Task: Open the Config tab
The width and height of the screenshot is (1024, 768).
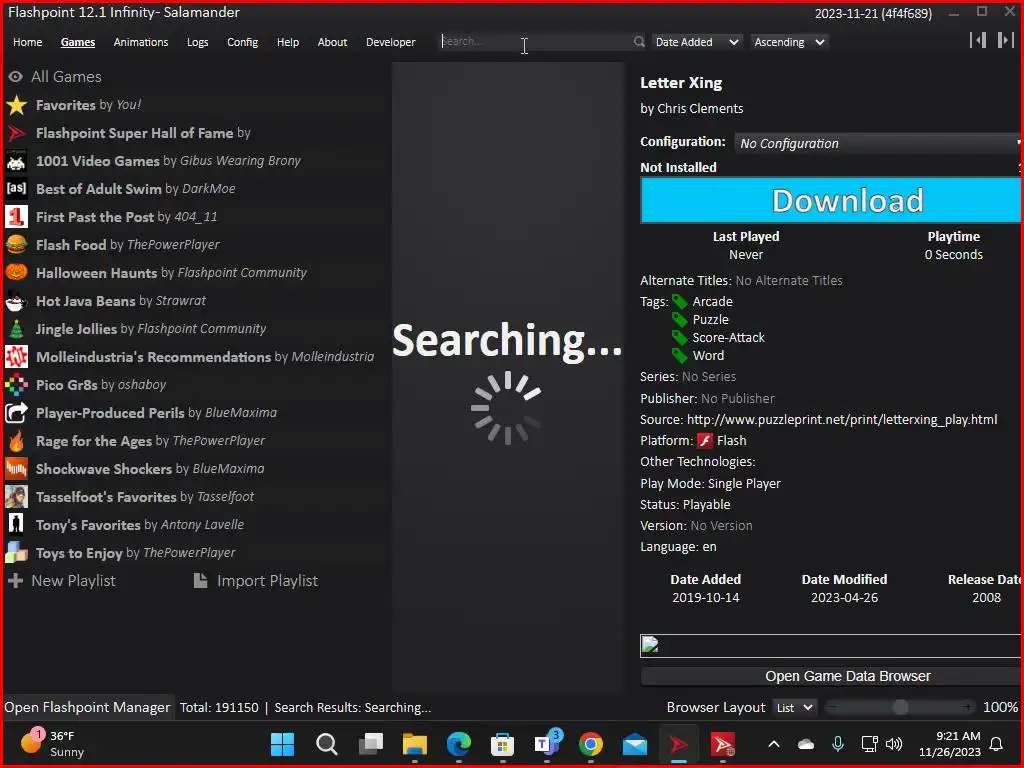Action: [242, 42]
